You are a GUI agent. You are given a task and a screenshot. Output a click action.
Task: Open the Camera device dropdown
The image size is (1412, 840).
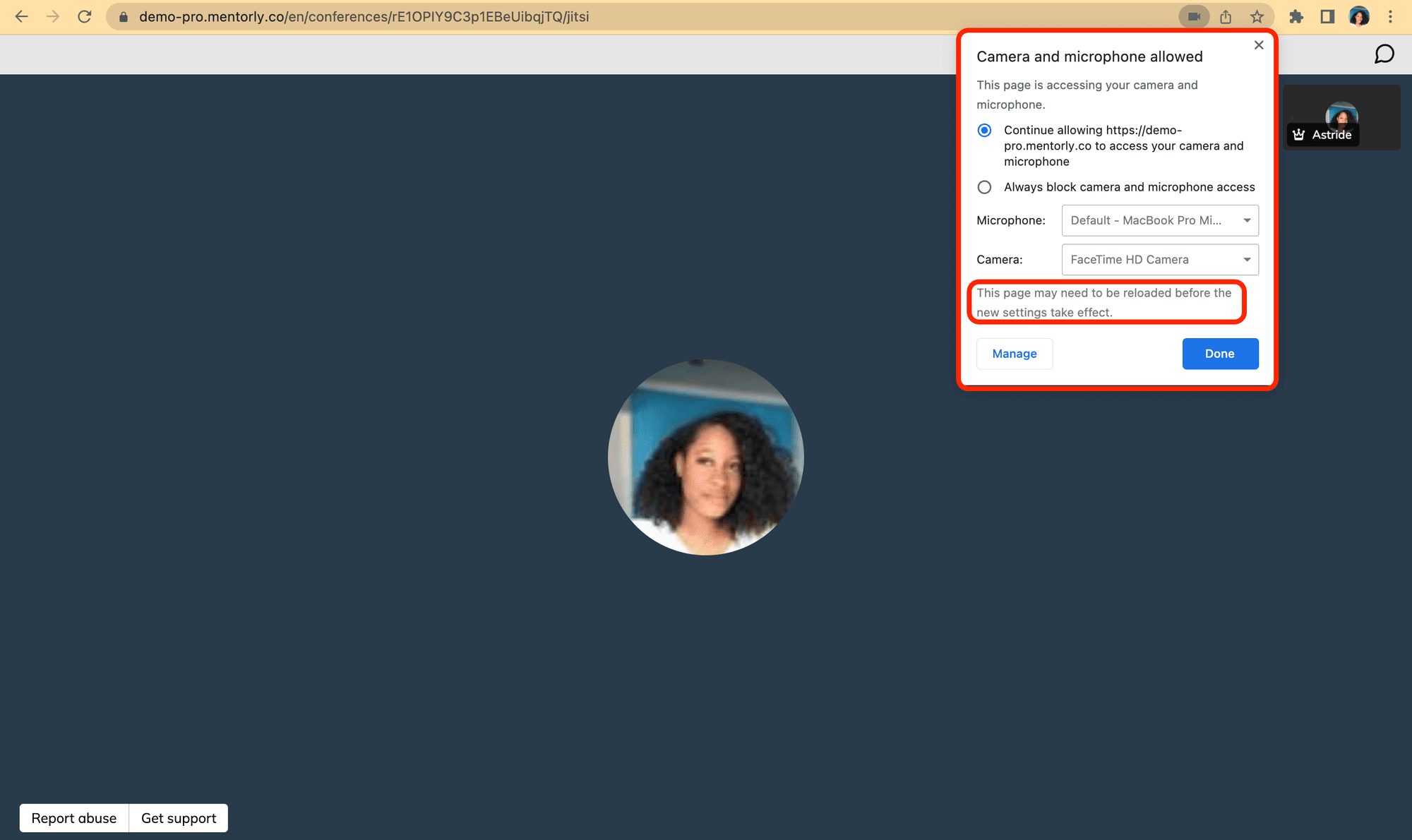(1159, 260)
